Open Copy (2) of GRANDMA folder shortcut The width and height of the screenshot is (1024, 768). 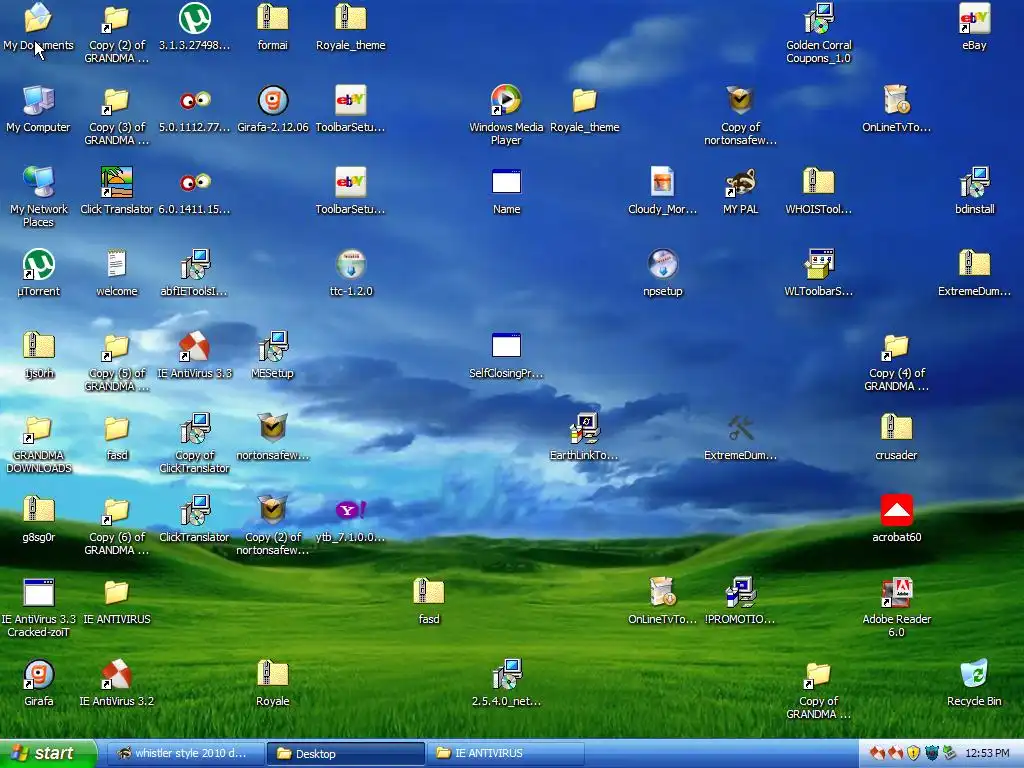point(116,33)
